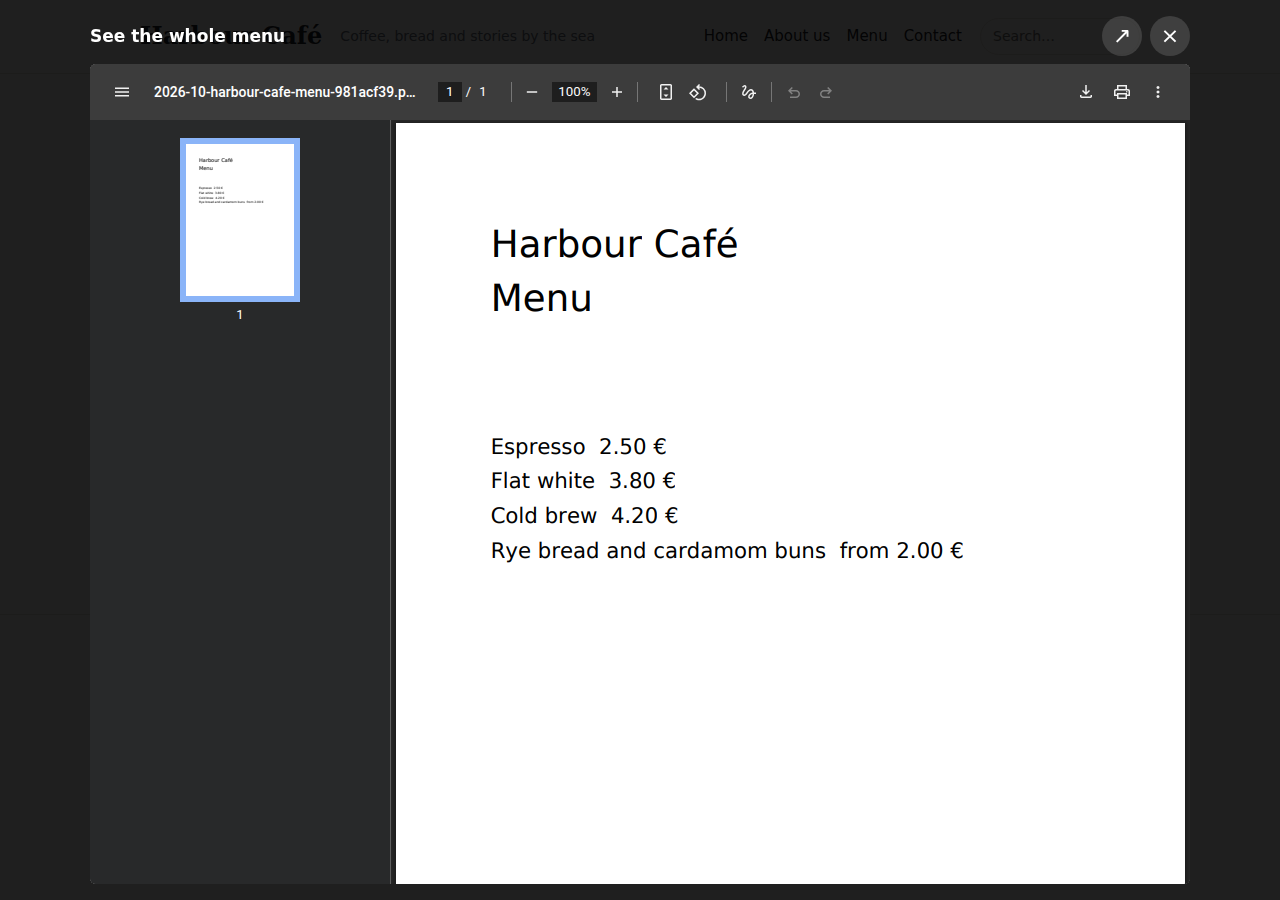
Task: Click the page number field showing 1
Action: point(449,92)
